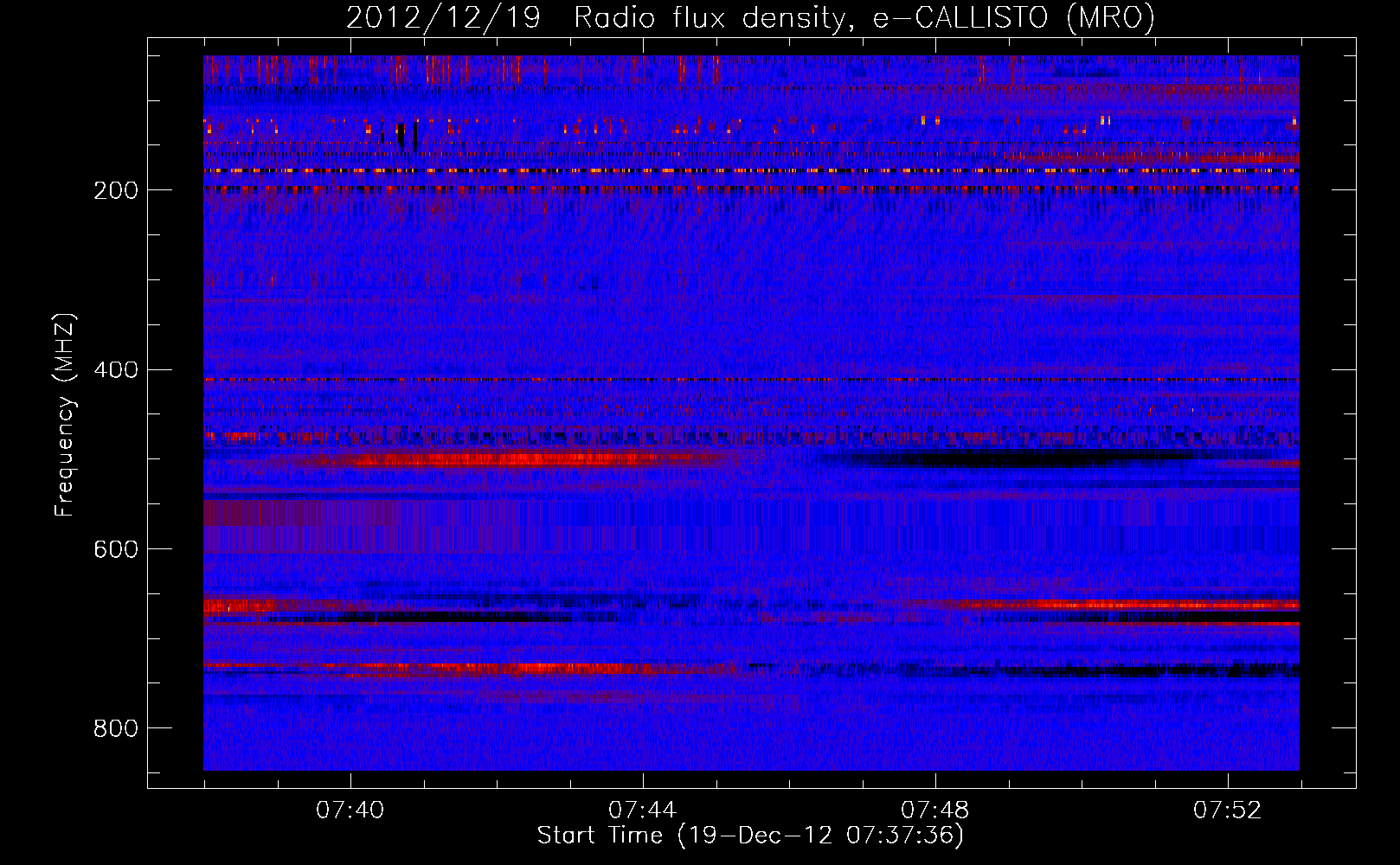This screenshot has height=865, width=1400.
Task: Click the 07:52 time tick label
Action: 1228,811
